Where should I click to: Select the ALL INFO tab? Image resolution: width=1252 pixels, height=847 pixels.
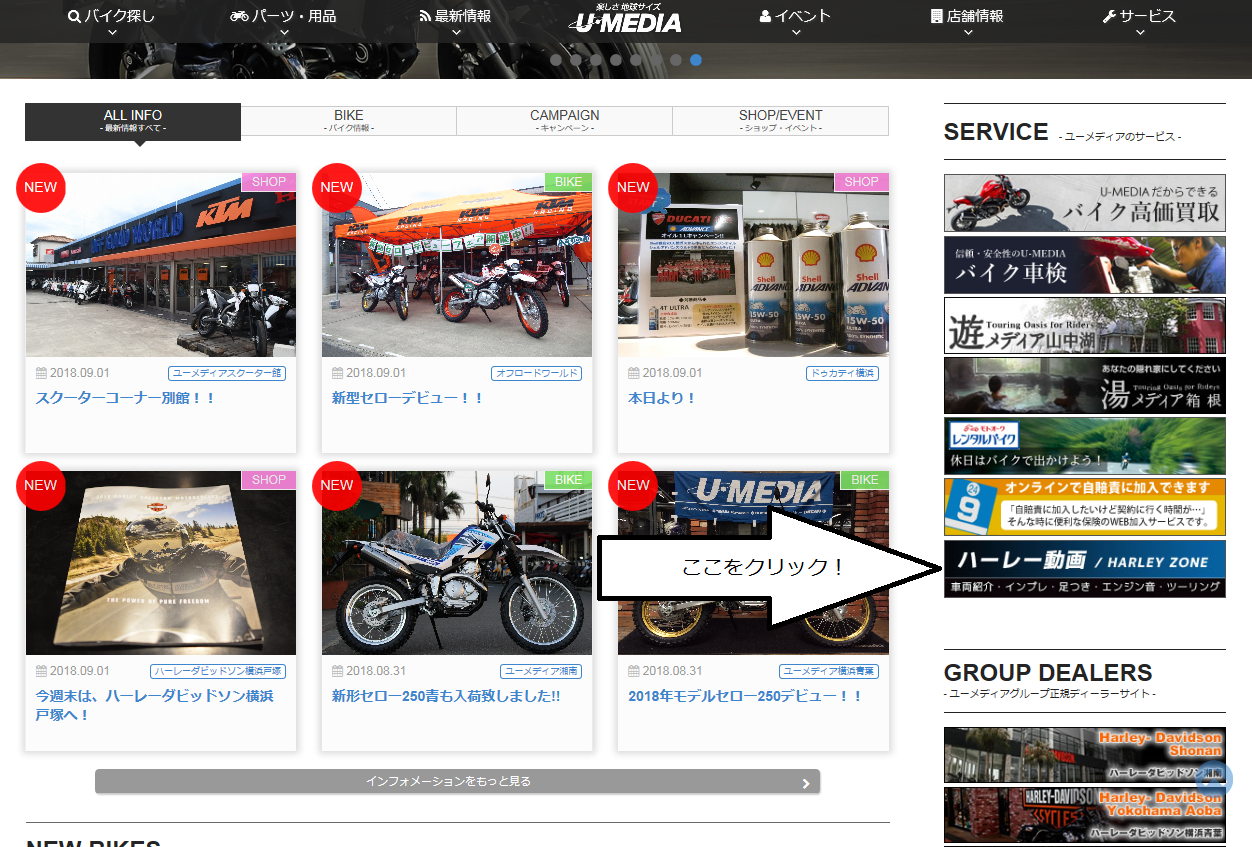coord(133,121)
